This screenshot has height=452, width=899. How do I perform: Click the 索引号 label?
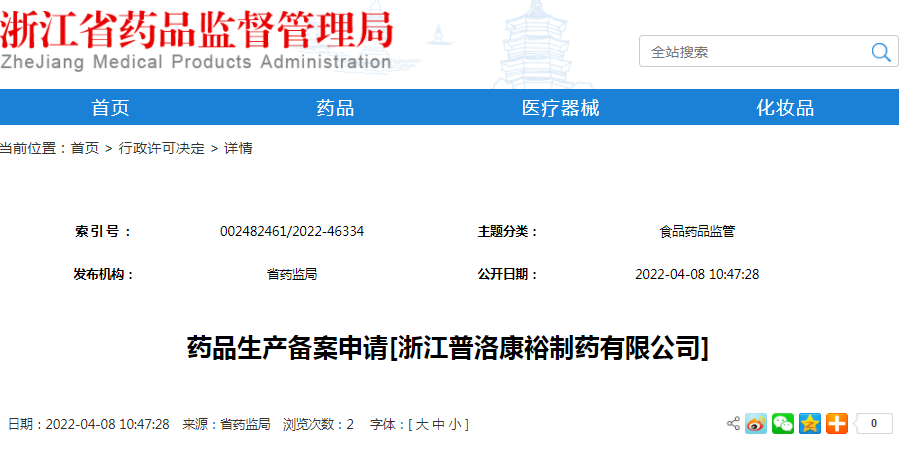[x=103, y=232]
